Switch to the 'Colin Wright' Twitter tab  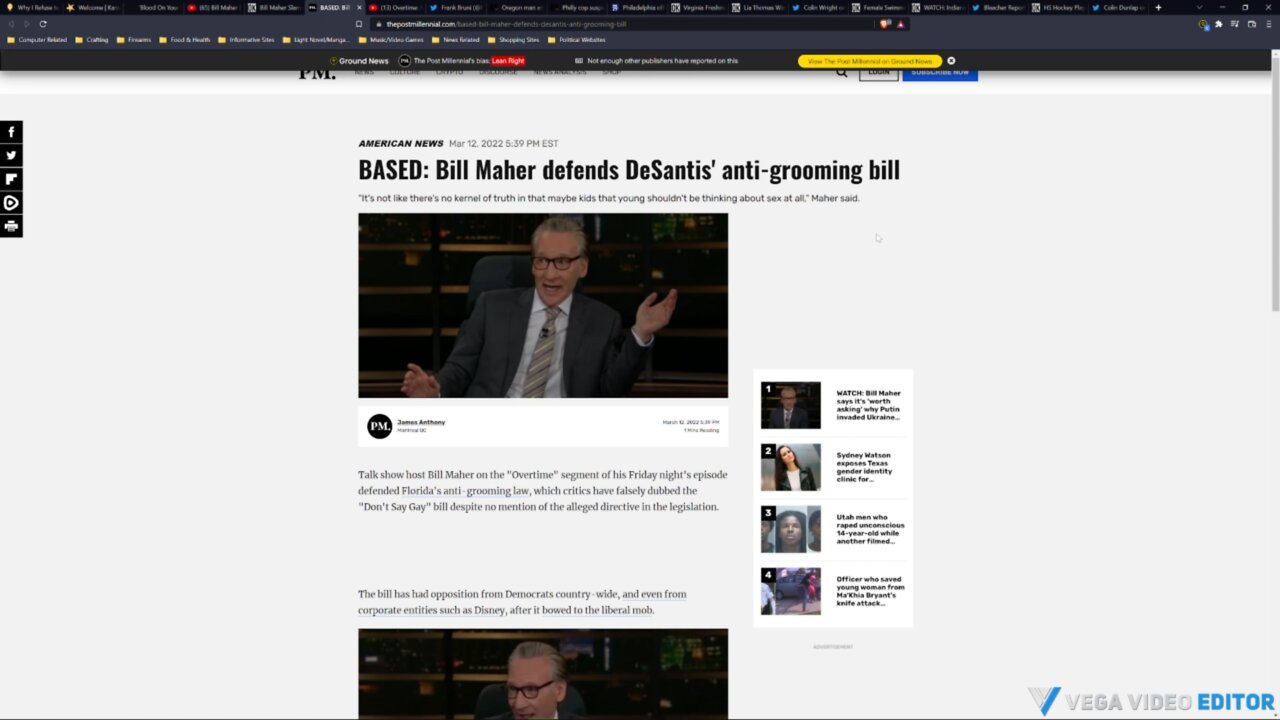click(819, 7)
